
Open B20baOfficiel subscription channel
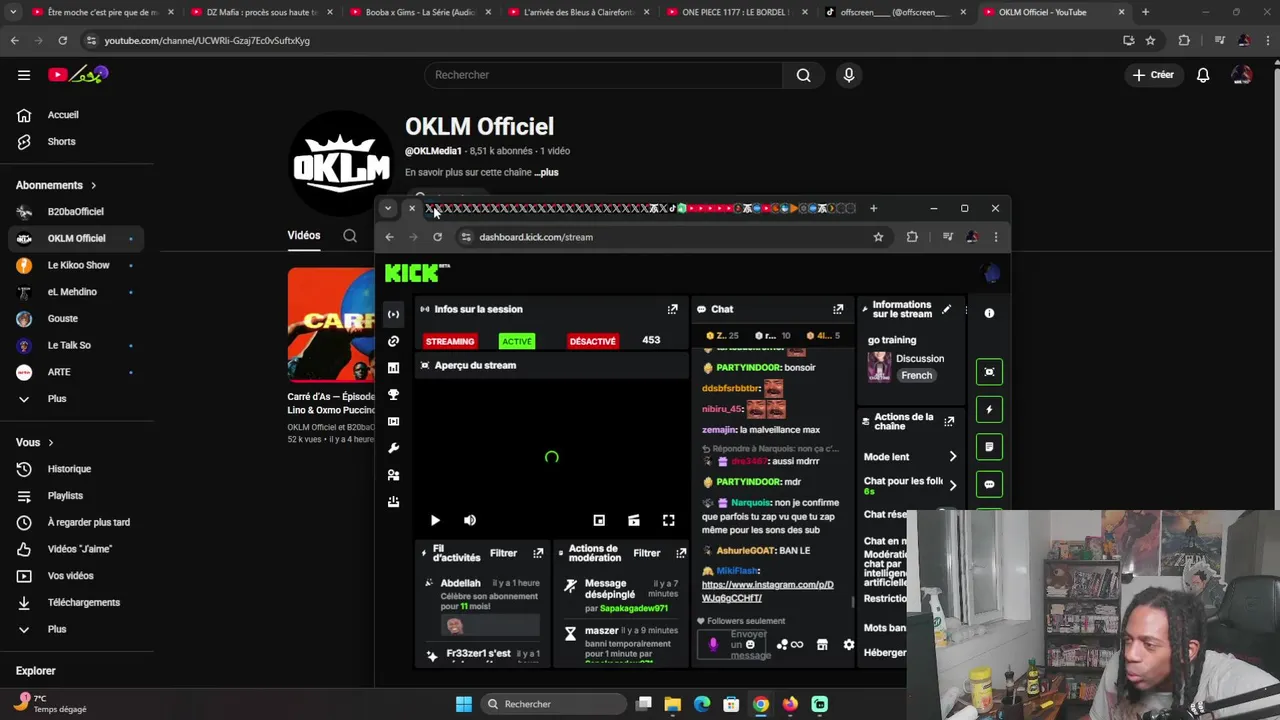76,212
